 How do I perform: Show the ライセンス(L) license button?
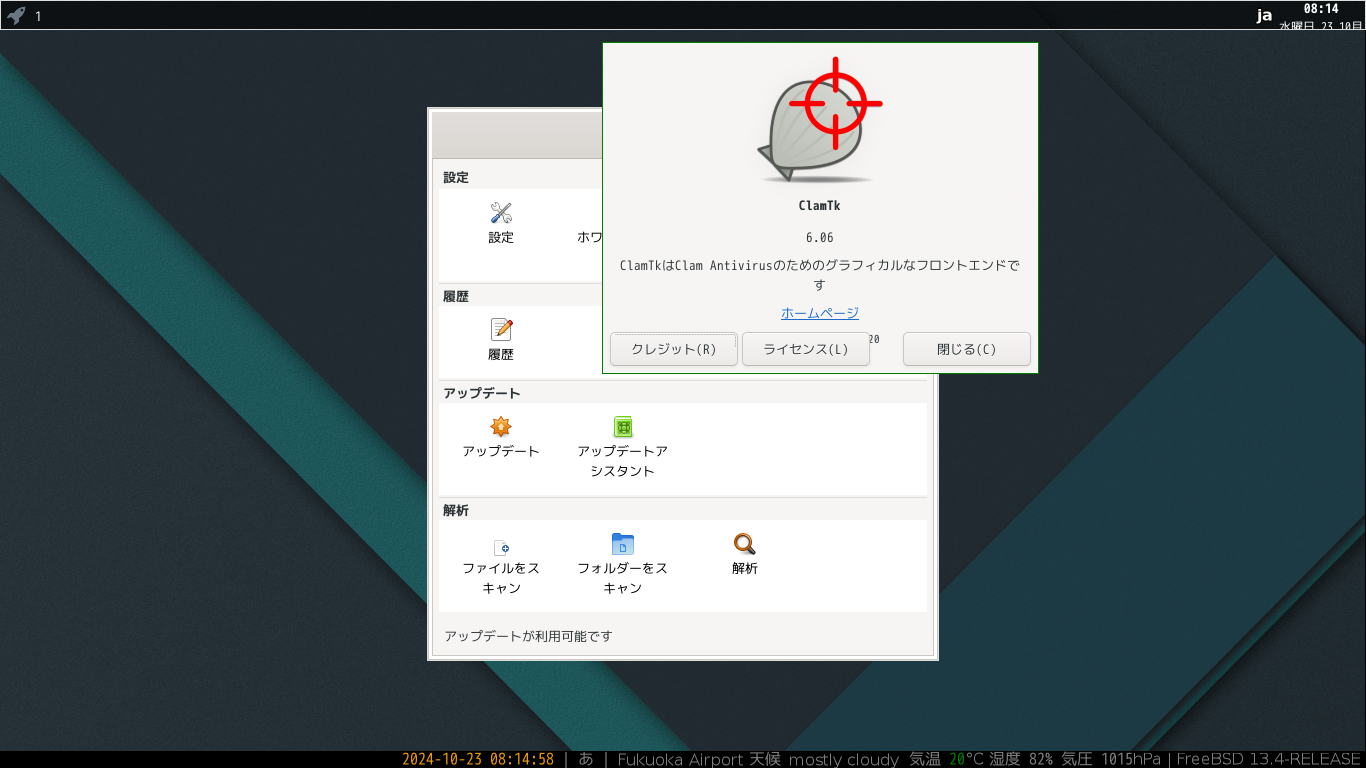(806, 349)
